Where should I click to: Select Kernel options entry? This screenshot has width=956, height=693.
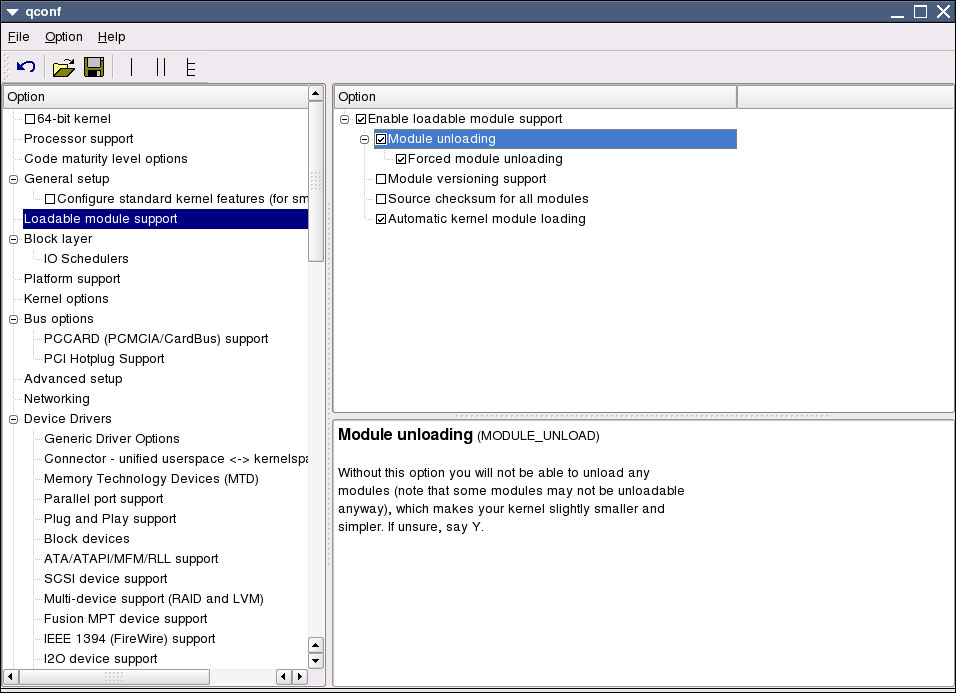[66, 299]
